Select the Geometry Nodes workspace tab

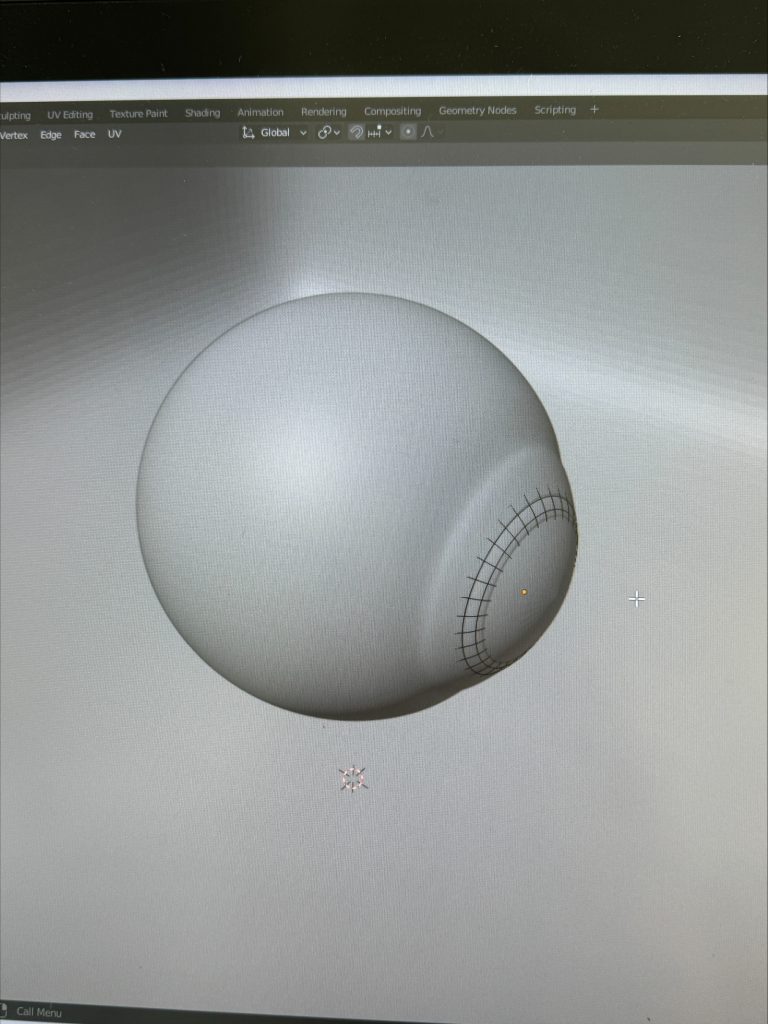coord(477,111)
